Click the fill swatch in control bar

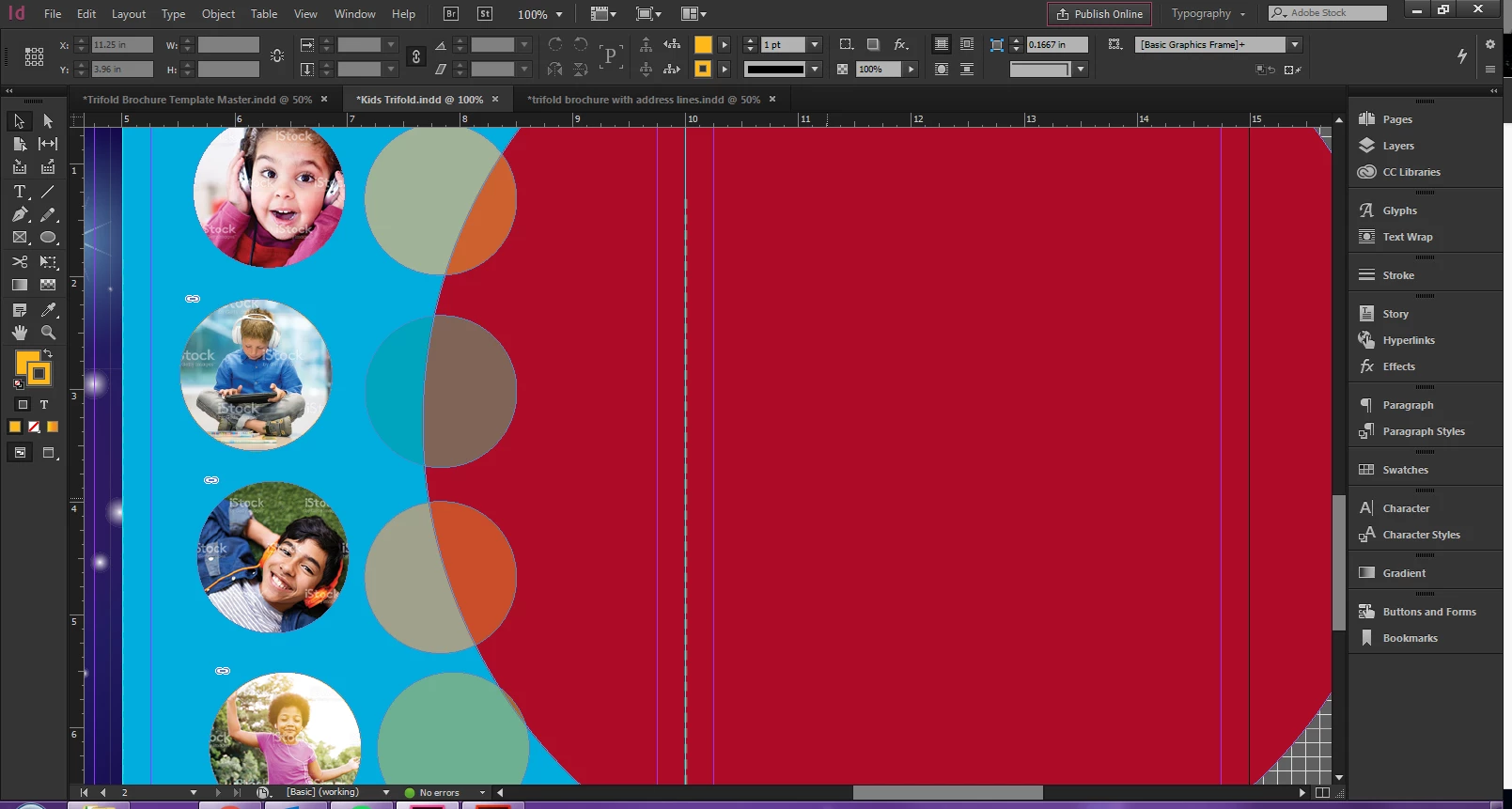click(703, 44)
